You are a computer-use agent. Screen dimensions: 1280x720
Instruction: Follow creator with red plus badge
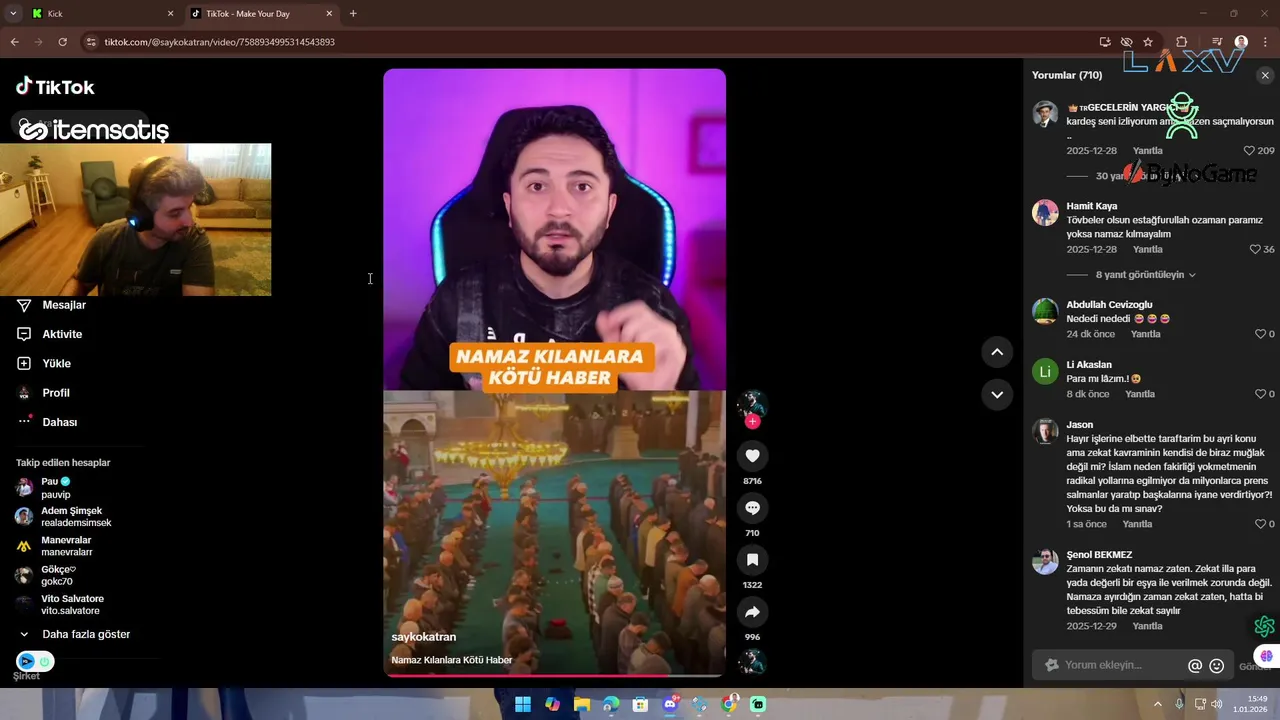(x=753, y=422)
